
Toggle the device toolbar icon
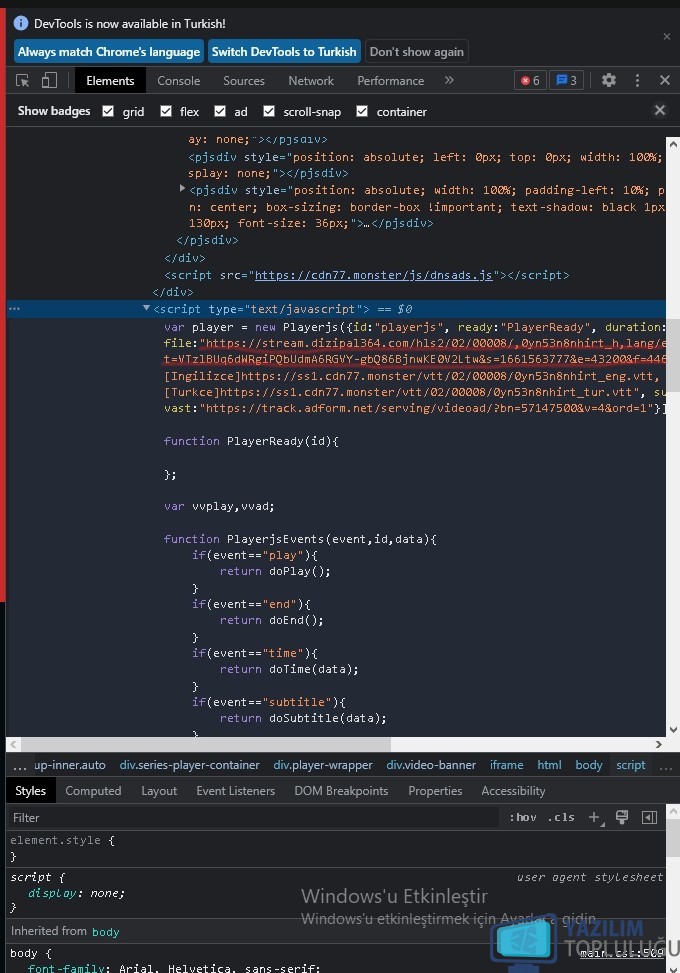[50, 81]
